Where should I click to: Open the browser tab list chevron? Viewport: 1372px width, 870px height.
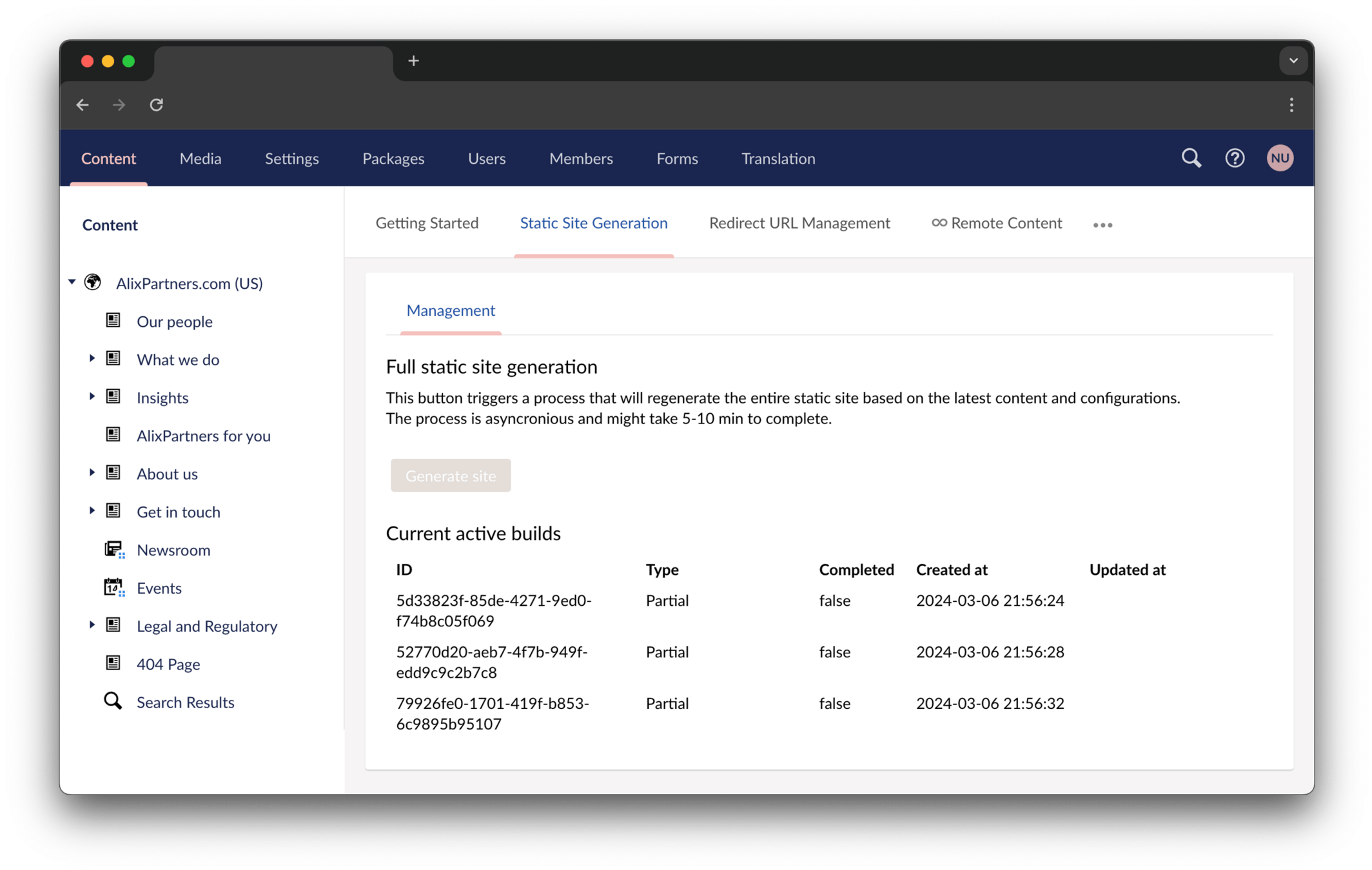1293,61
